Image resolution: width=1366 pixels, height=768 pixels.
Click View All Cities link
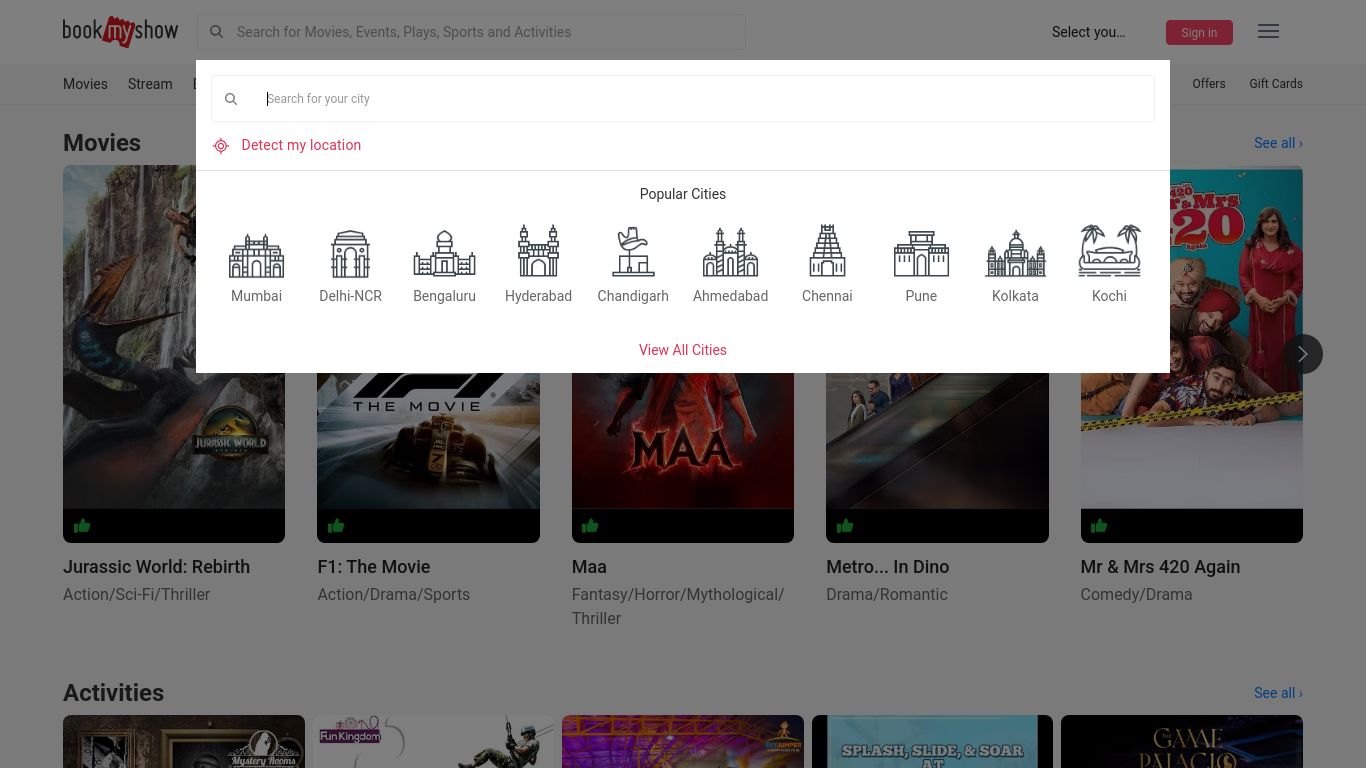coord(683,350)
